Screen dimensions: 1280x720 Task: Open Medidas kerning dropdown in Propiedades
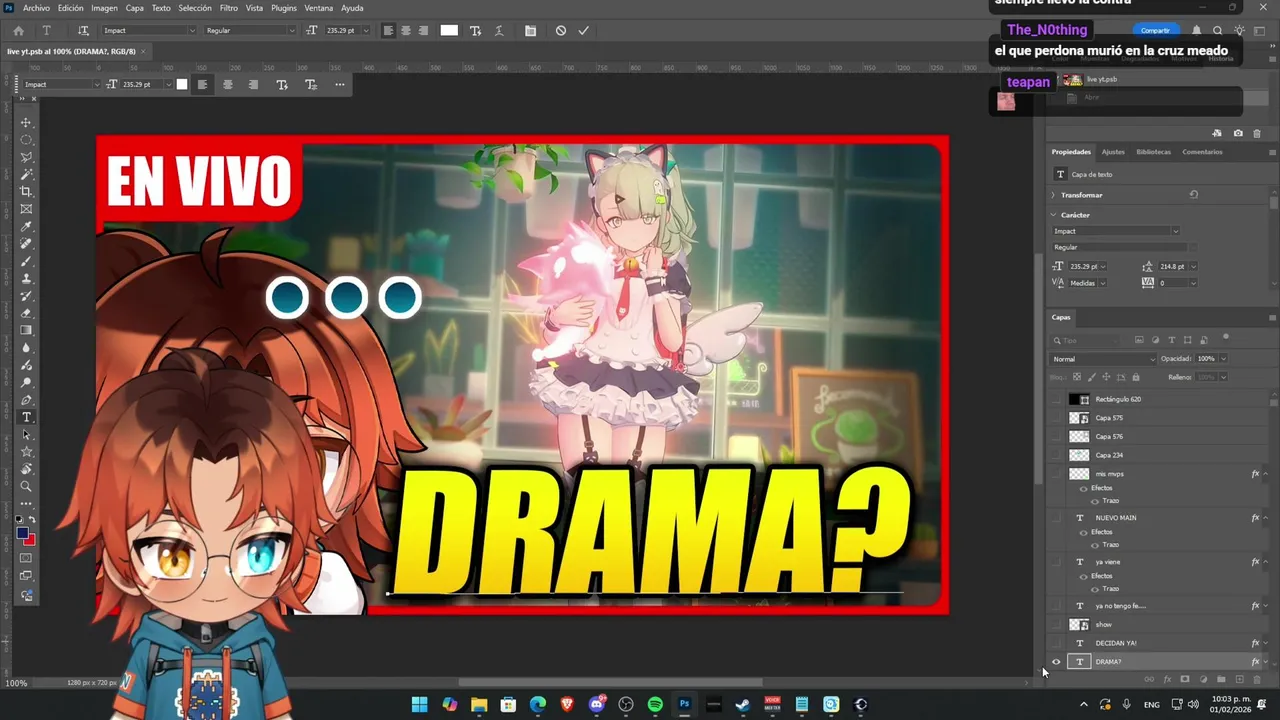click(1103, 283)
